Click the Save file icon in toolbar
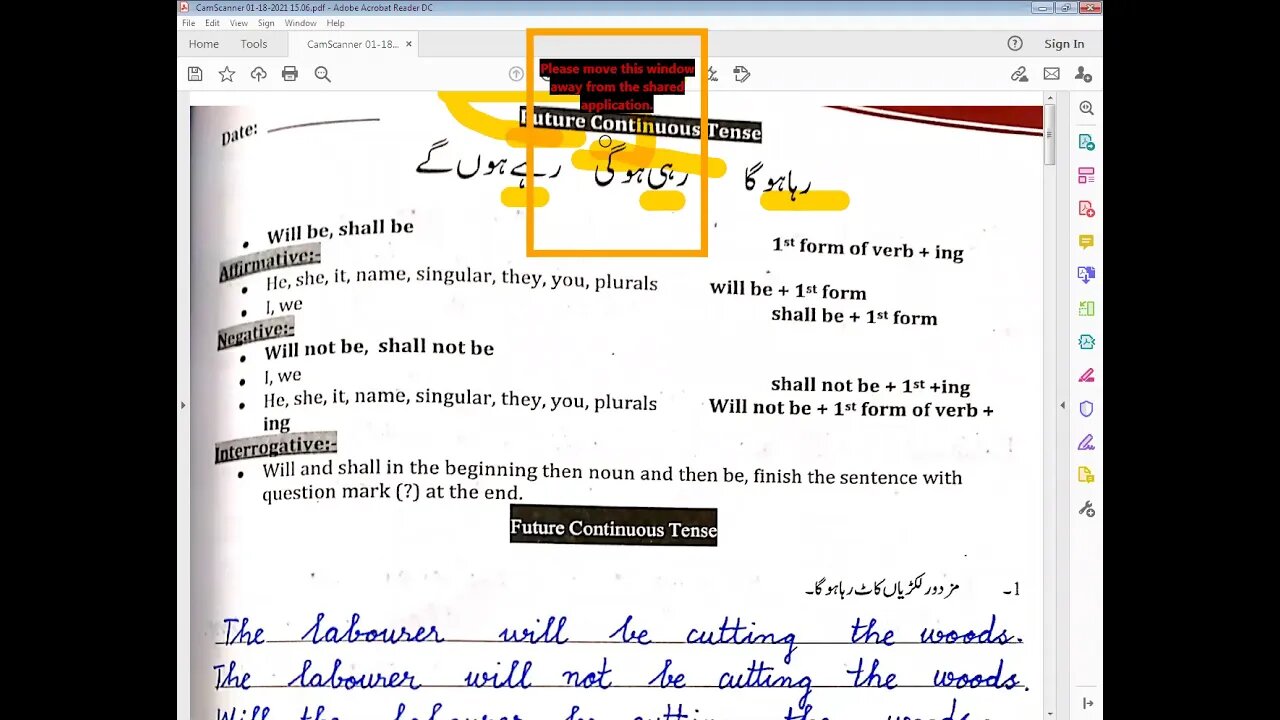 (195, 74)
